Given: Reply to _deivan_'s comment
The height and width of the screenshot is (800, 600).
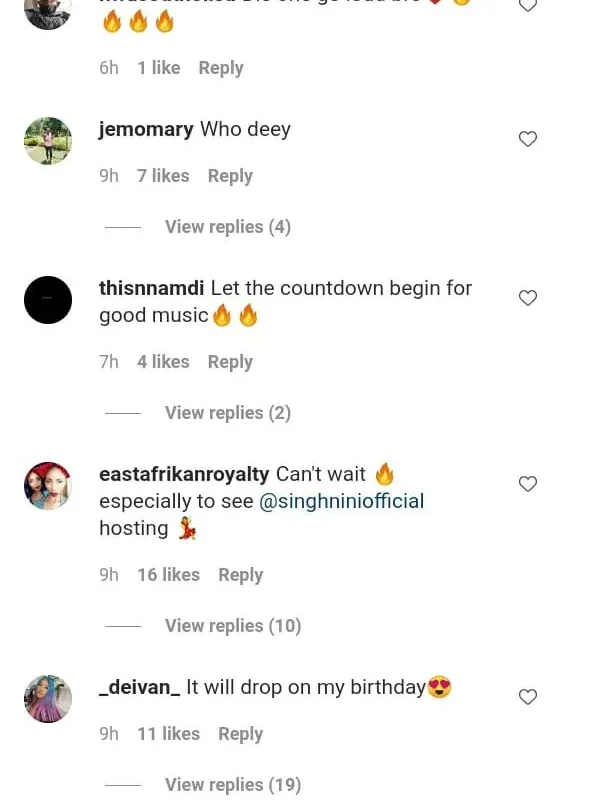Looking at the screenshot, I should coord(241,734).
